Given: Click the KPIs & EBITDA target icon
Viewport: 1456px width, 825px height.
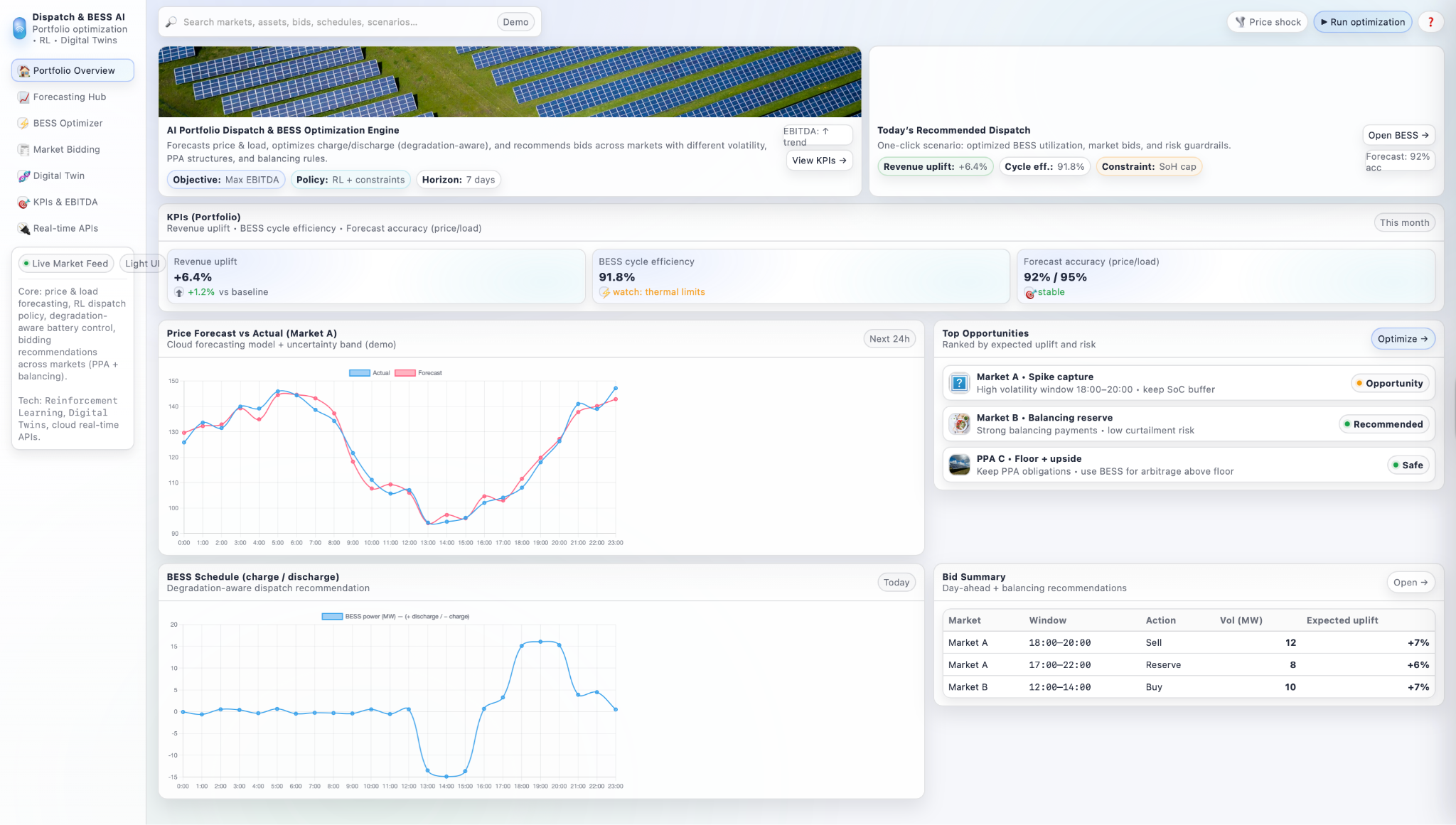Looking at the screenshot, I should [23, 203].
